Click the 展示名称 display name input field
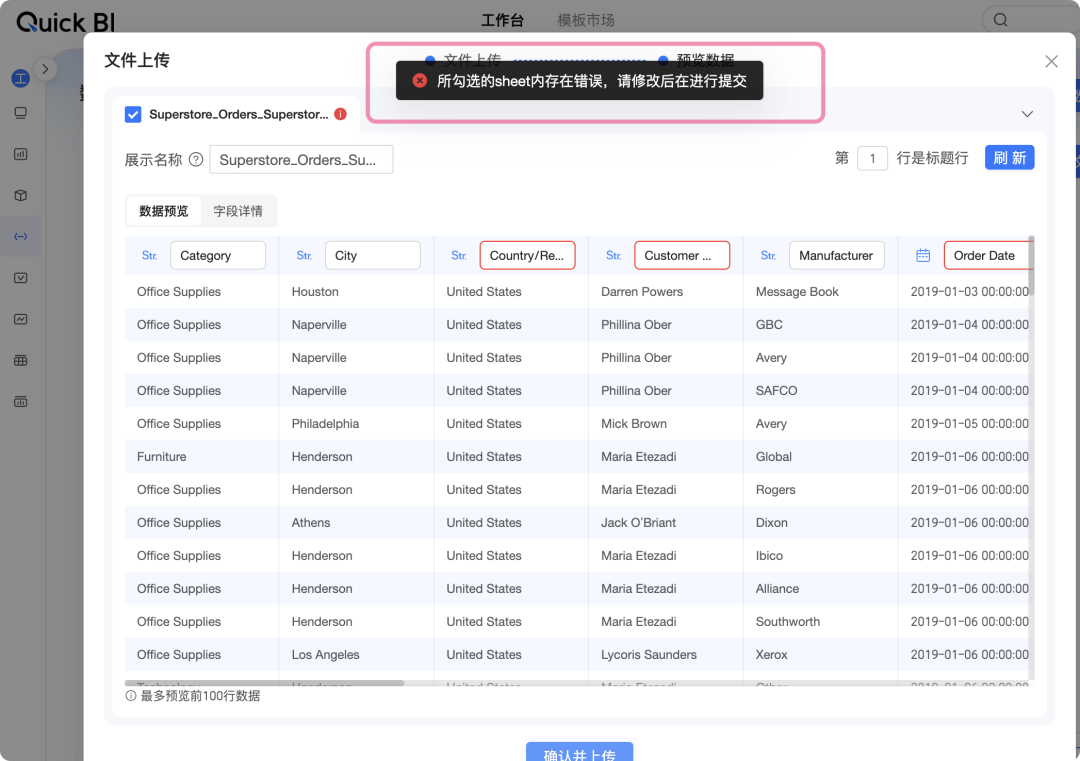Image resolution: width=1080 pixels, height=761 pixels. click(x=300, y=159)
